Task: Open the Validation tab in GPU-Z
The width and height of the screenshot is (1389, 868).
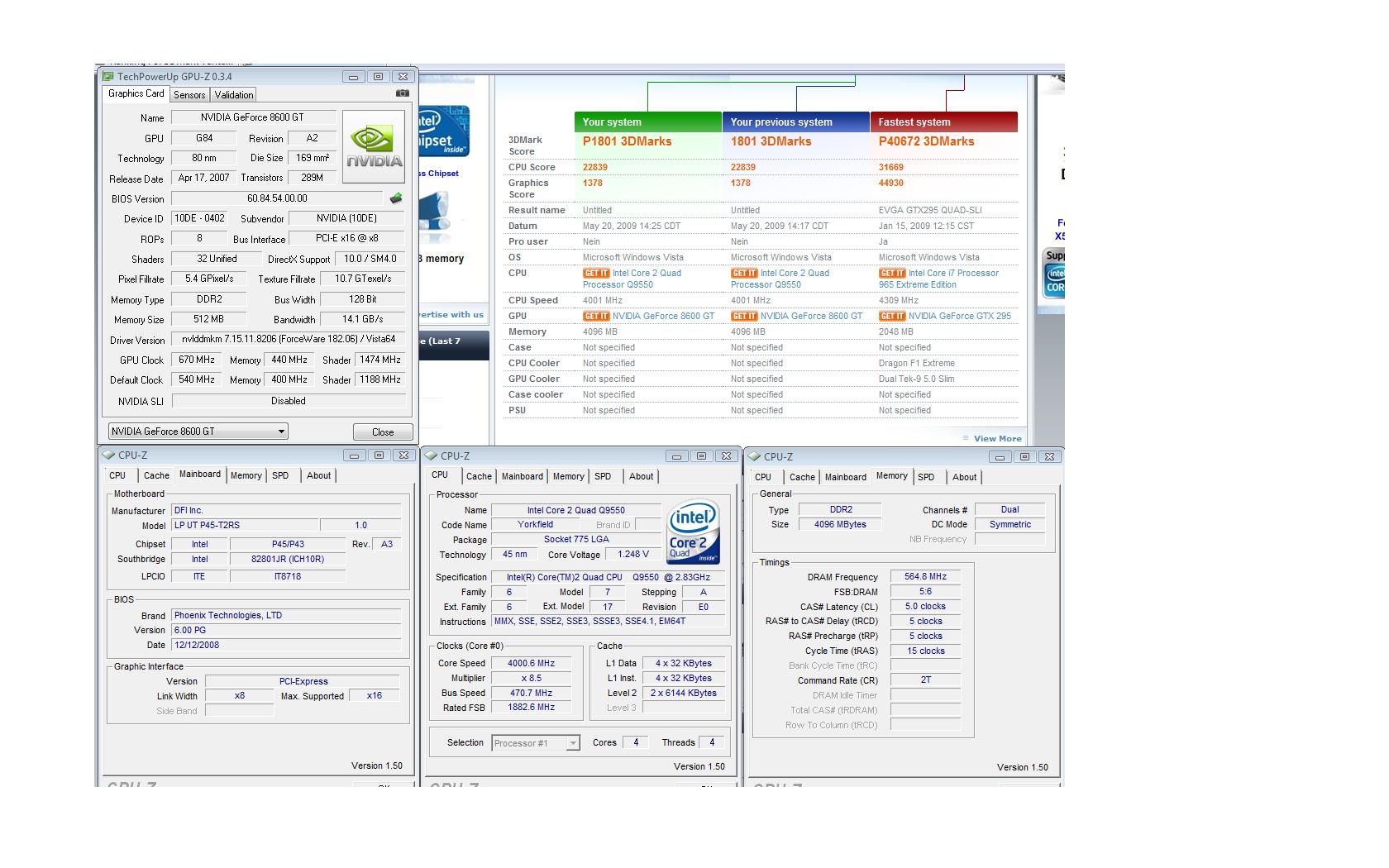Action: click(234, 95)
